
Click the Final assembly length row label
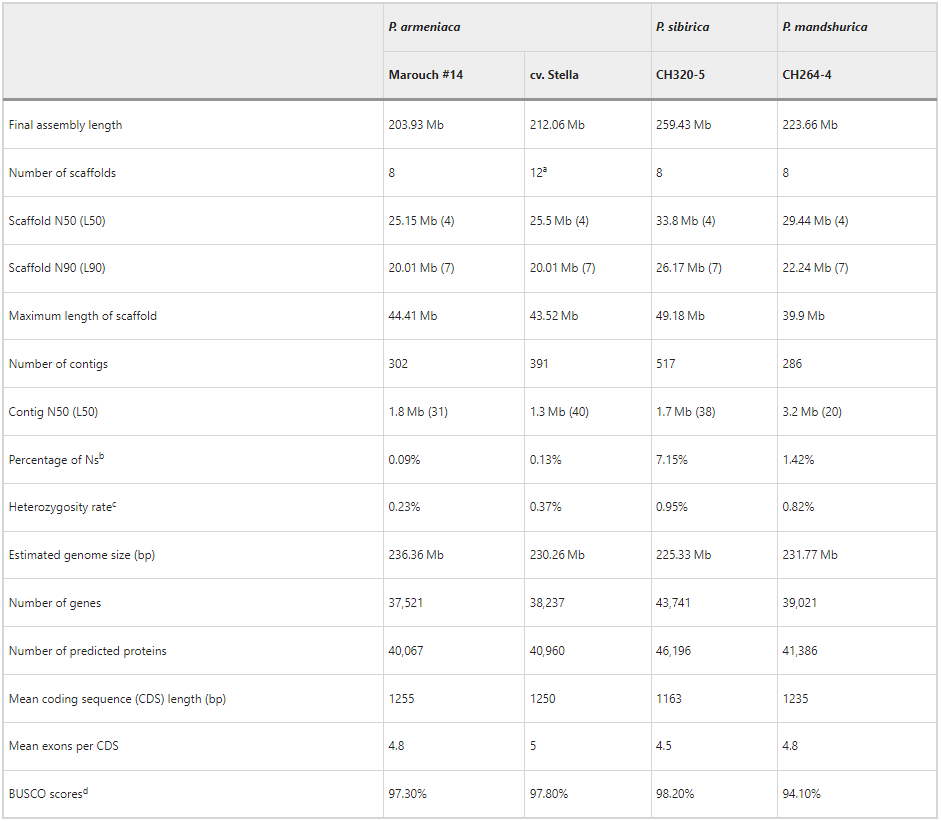tap(66, 125)
